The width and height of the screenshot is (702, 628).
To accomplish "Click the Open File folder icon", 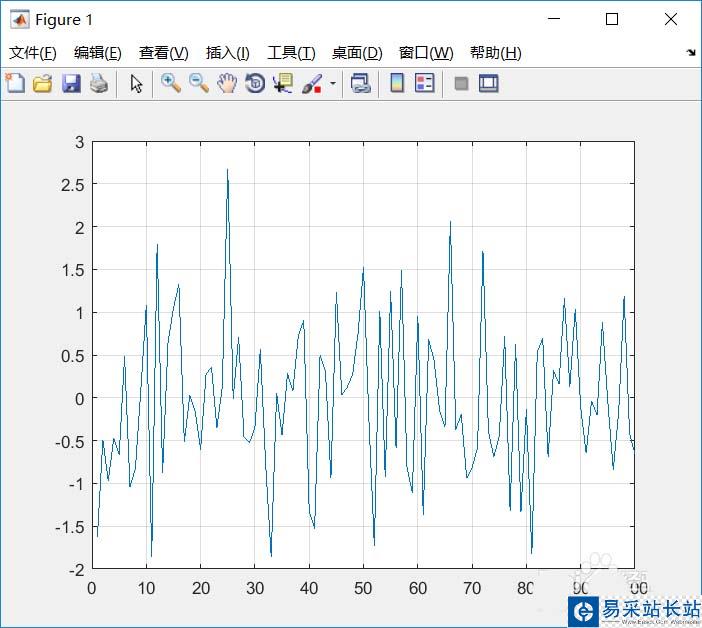I will coord(42,84).
